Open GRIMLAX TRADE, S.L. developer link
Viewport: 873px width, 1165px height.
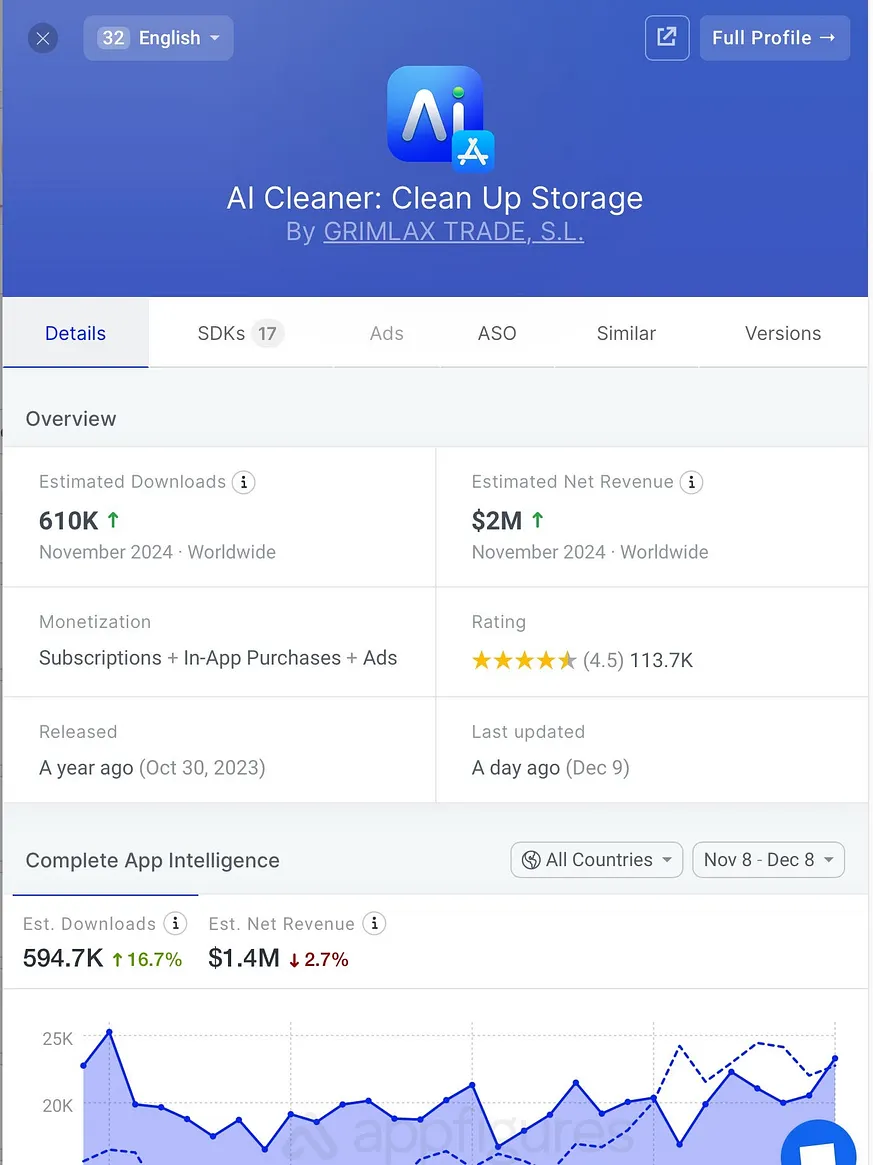click(x=453, y=232)
